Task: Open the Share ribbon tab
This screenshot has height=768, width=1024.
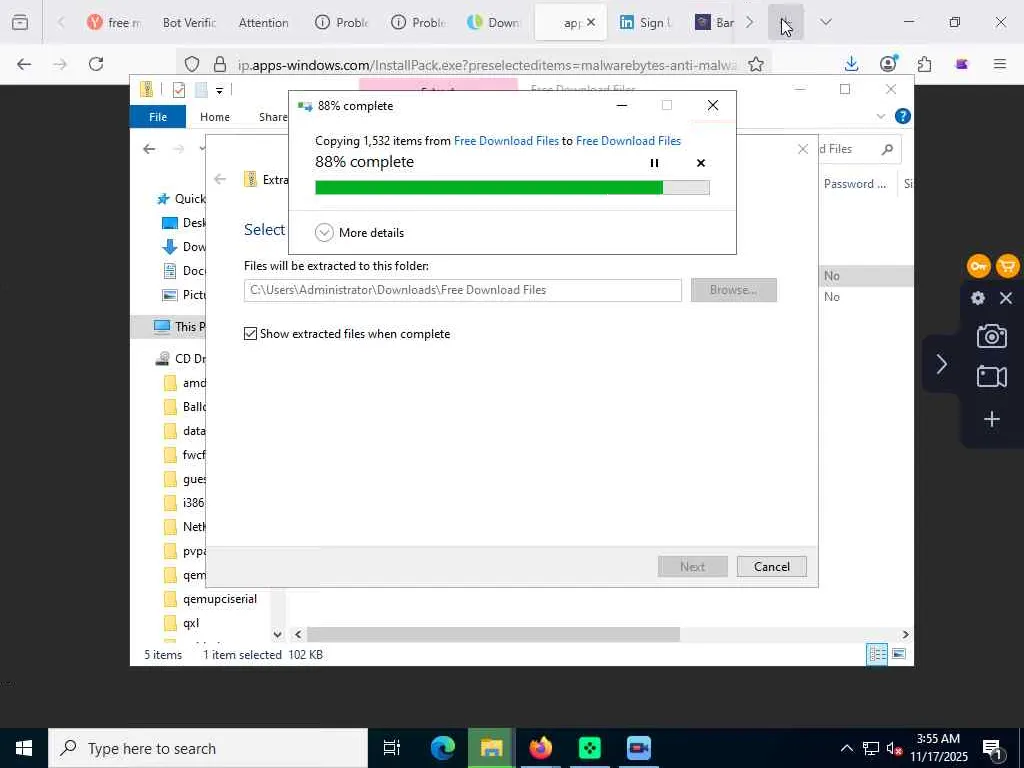Action: click(272, 117)
